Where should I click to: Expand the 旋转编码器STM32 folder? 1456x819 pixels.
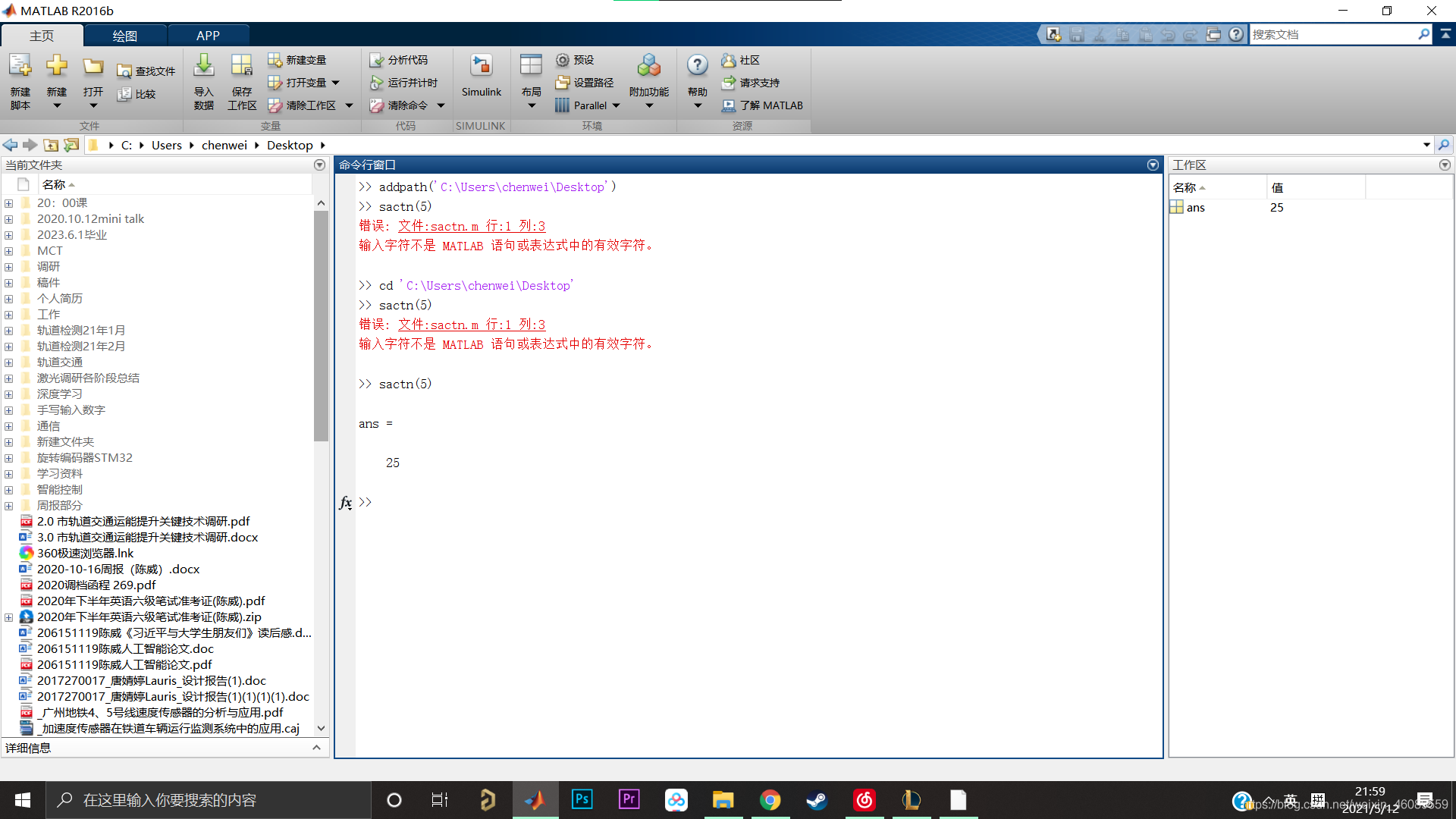point(8,458)
